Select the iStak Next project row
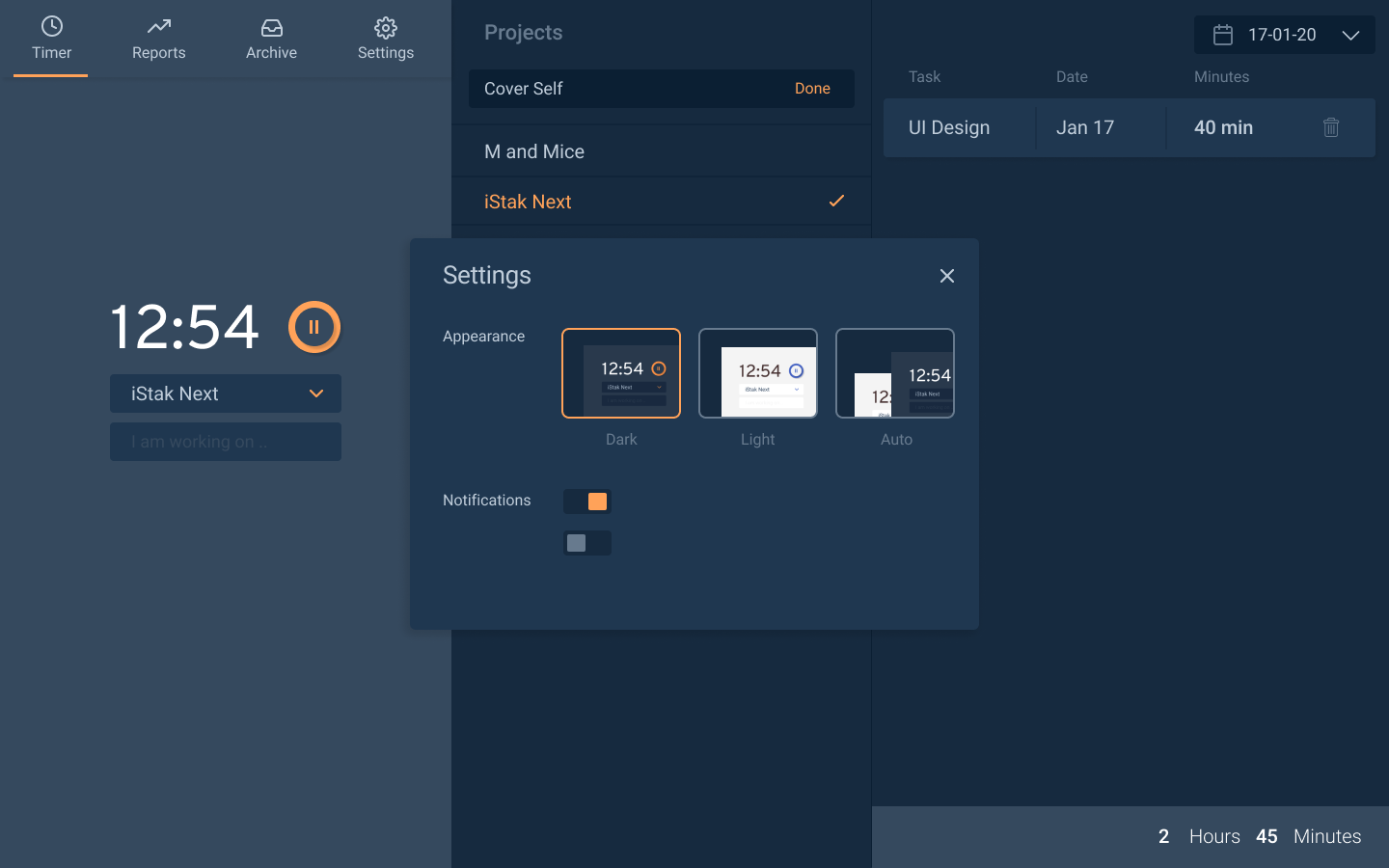This screenshot has height=868, width=1389. point(661,202)
